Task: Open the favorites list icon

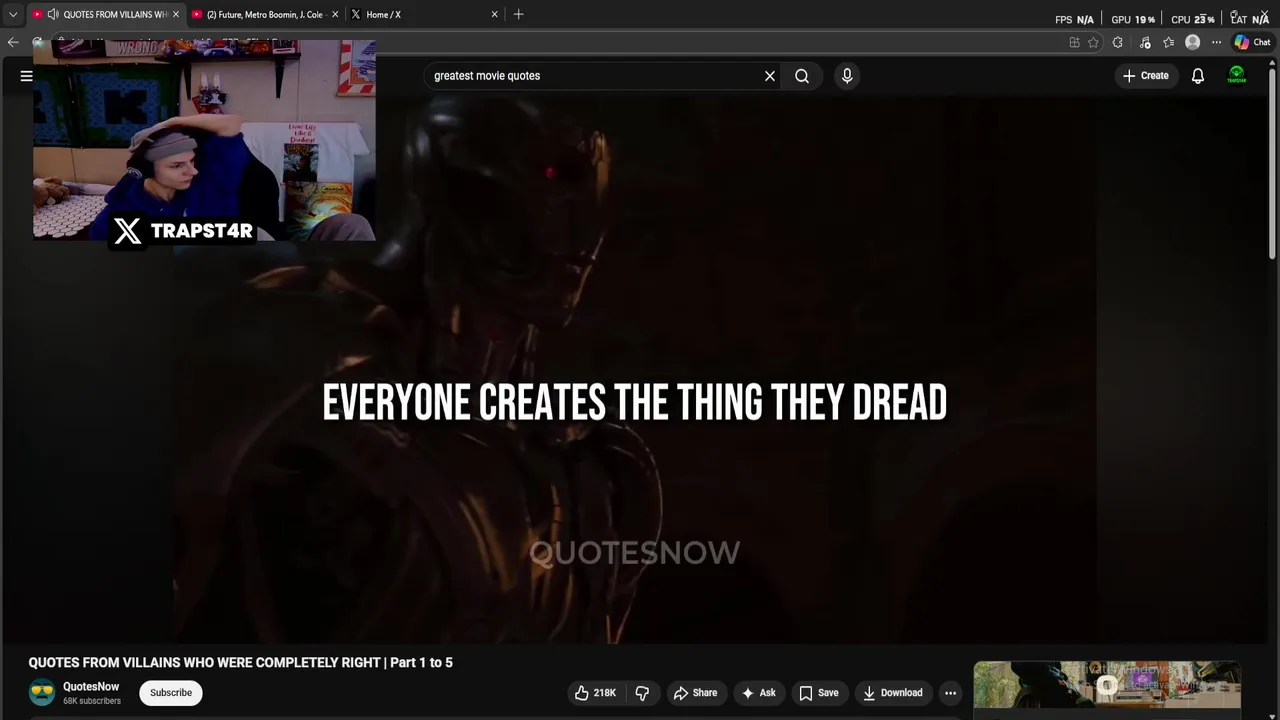Action: (x=1168, y=42)
